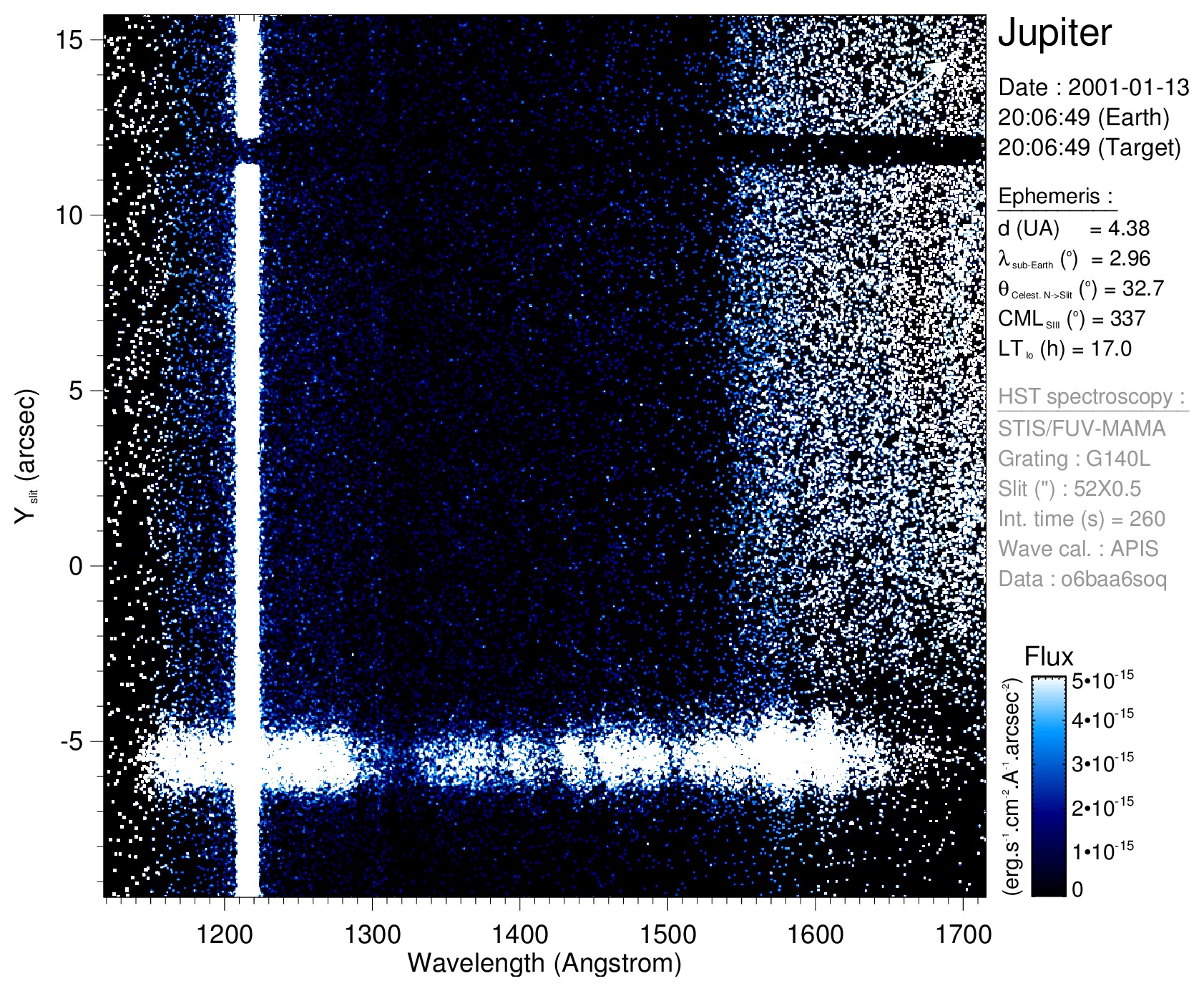Click the Wavelength (Angstrom) axis label
Viewport: 1204px width, 991px height.
(544, 963)
